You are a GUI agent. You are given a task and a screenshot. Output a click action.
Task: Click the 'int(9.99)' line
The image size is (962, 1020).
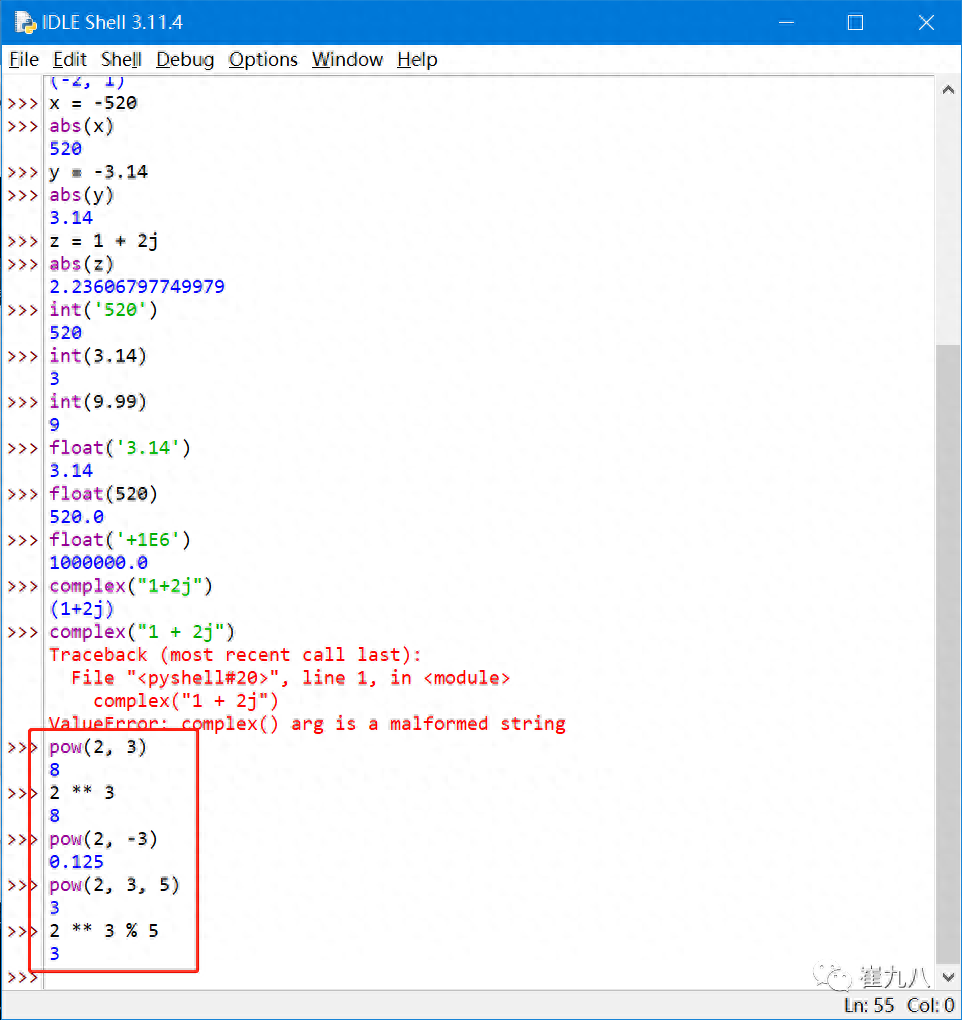(98, 402)
